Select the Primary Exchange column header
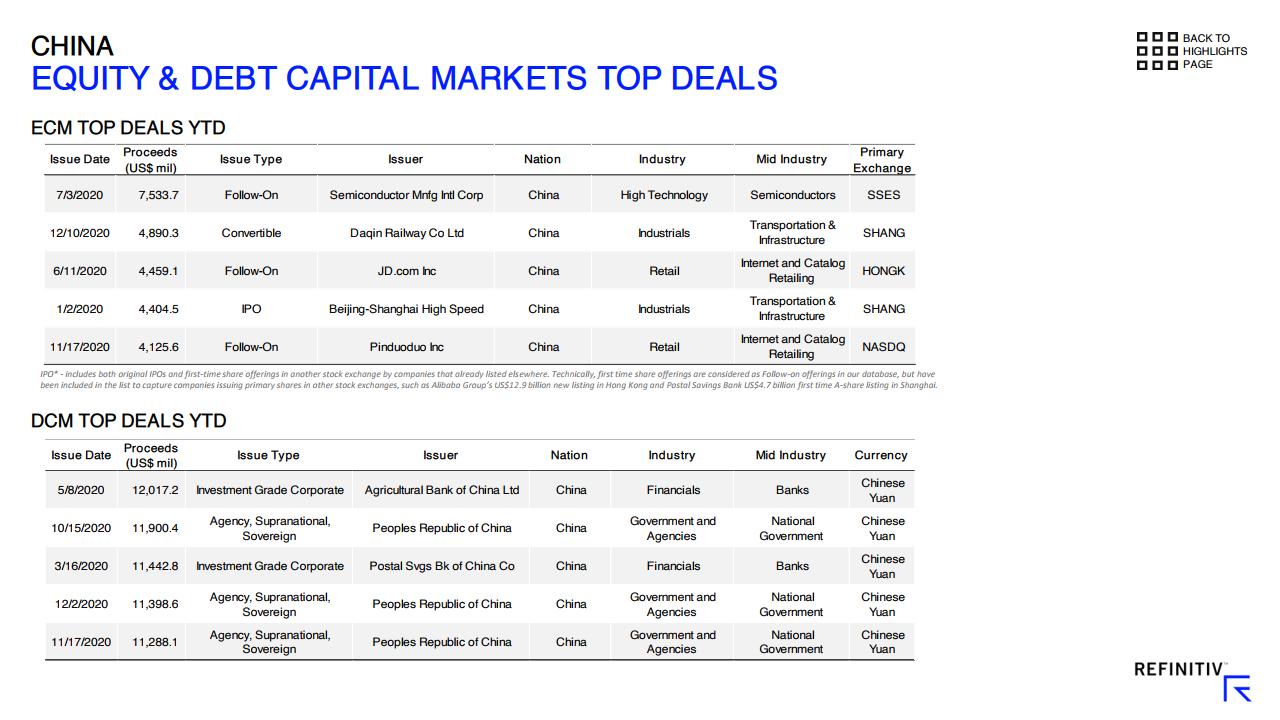The image size is (1280, 720). [x=881, y=160]
